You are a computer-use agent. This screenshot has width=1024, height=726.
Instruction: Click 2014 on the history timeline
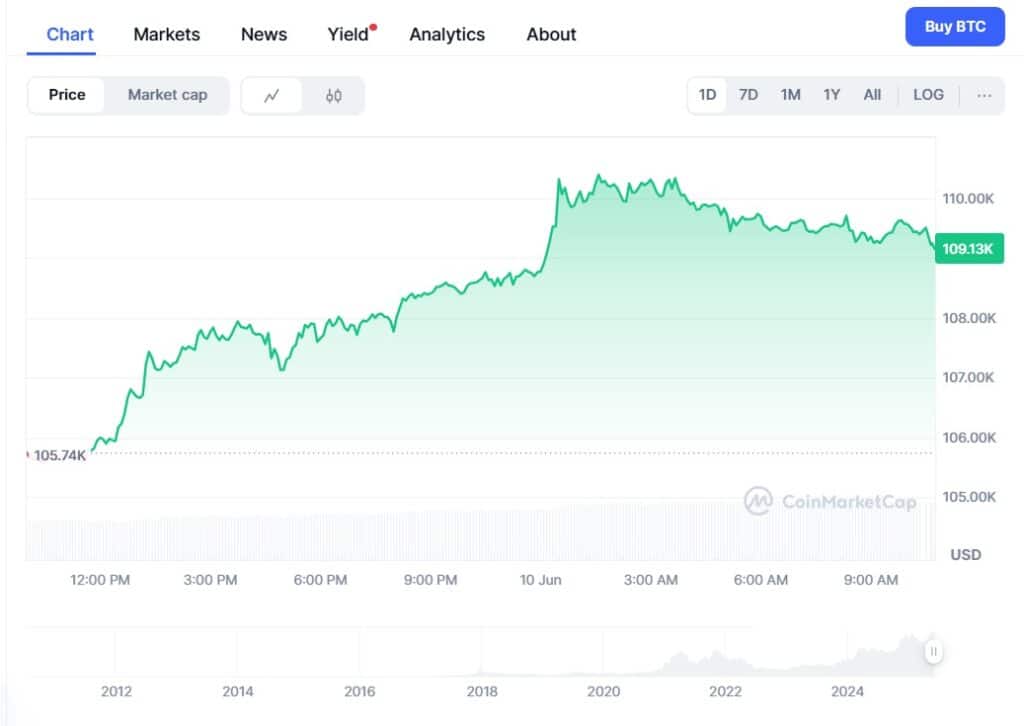pyautogui.click(x=238, y=691)
